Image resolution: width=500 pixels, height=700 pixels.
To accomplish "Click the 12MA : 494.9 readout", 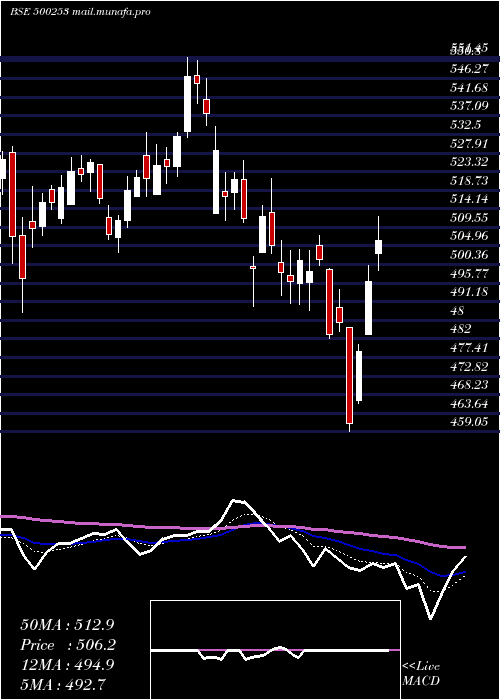I will (67, 665).
